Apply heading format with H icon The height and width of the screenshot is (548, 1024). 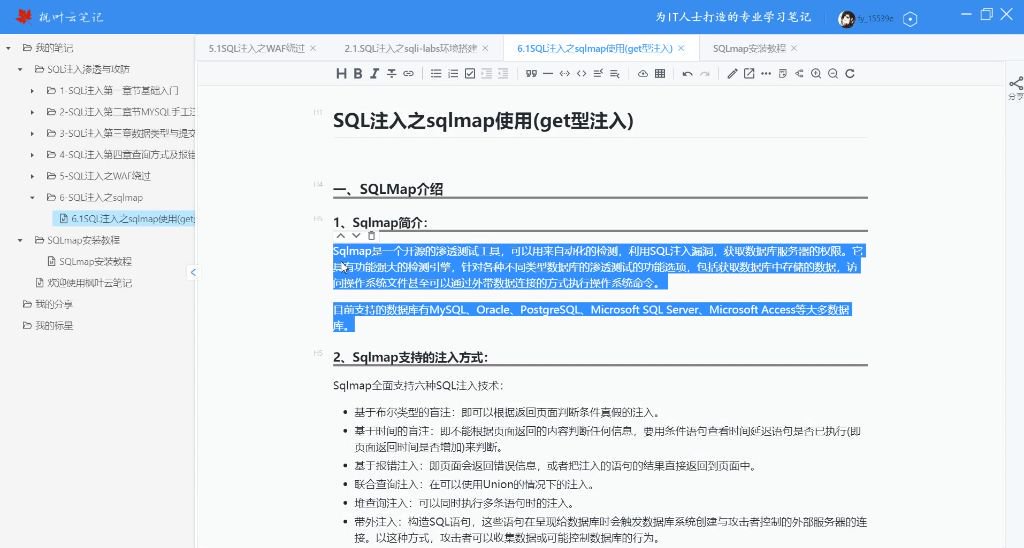tap(342, 73)
